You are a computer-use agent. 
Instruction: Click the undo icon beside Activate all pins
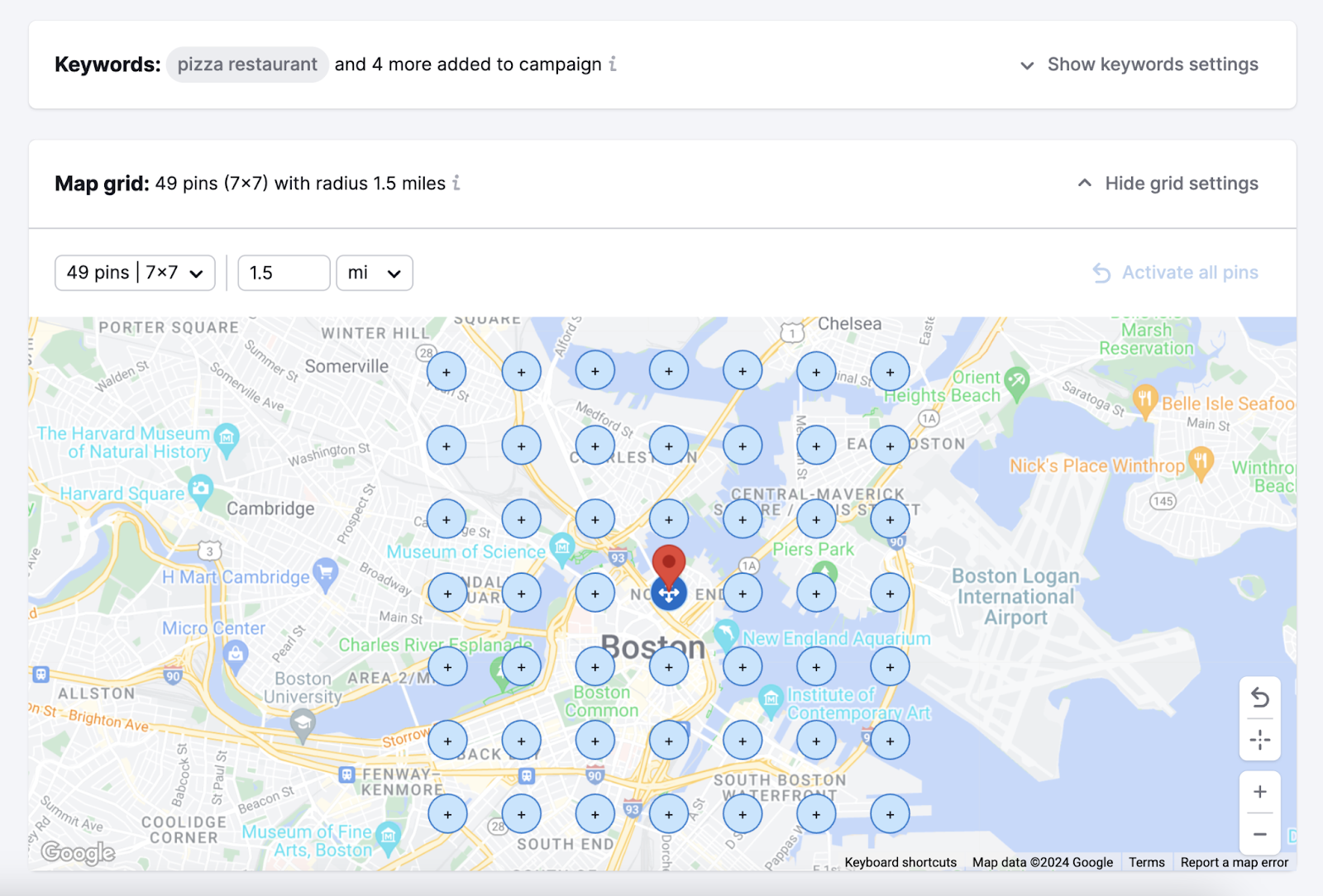click(1101, 273)
